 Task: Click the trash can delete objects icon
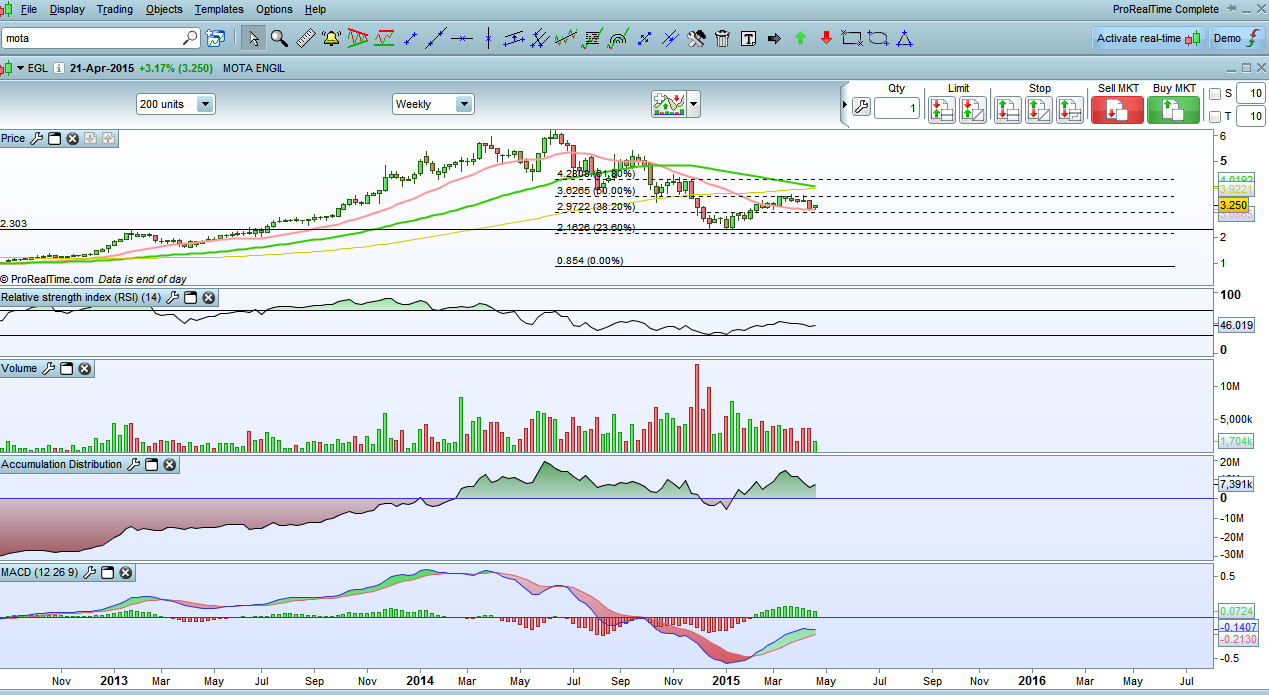click(722, 38)
